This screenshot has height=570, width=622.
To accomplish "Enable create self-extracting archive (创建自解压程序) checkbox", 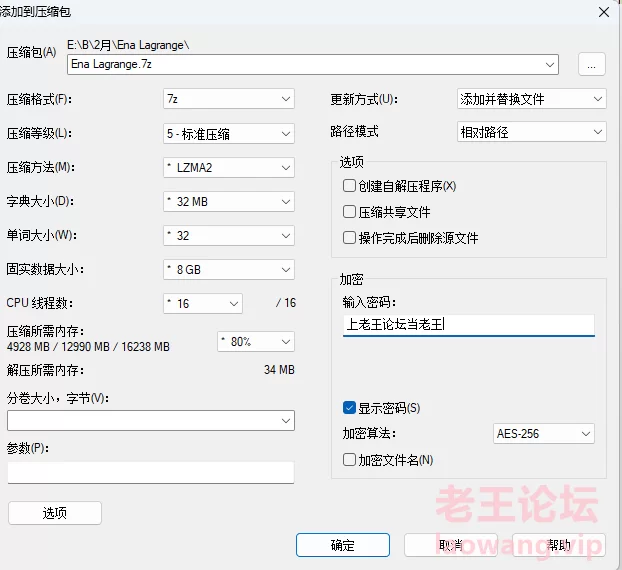I will (x=349, y=186).
